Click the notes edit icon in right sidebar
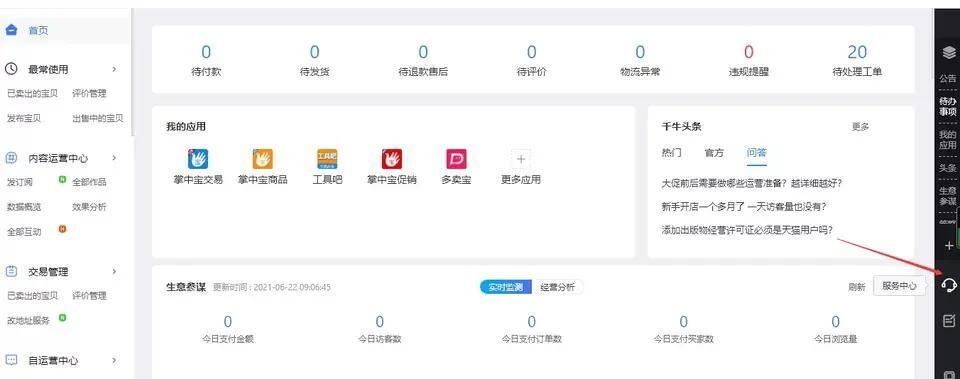Image resolution: width=960 pixels, height=379 pixels. pos(949,320)
